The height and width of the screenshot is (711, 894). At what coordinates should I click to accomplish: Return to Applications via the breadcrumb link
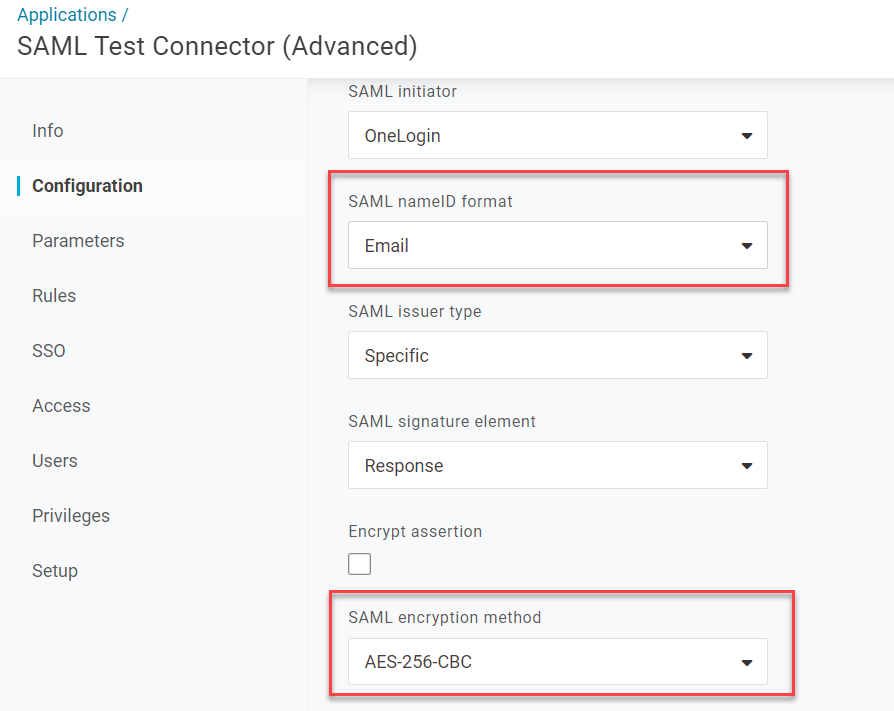(x=65, y=14)
